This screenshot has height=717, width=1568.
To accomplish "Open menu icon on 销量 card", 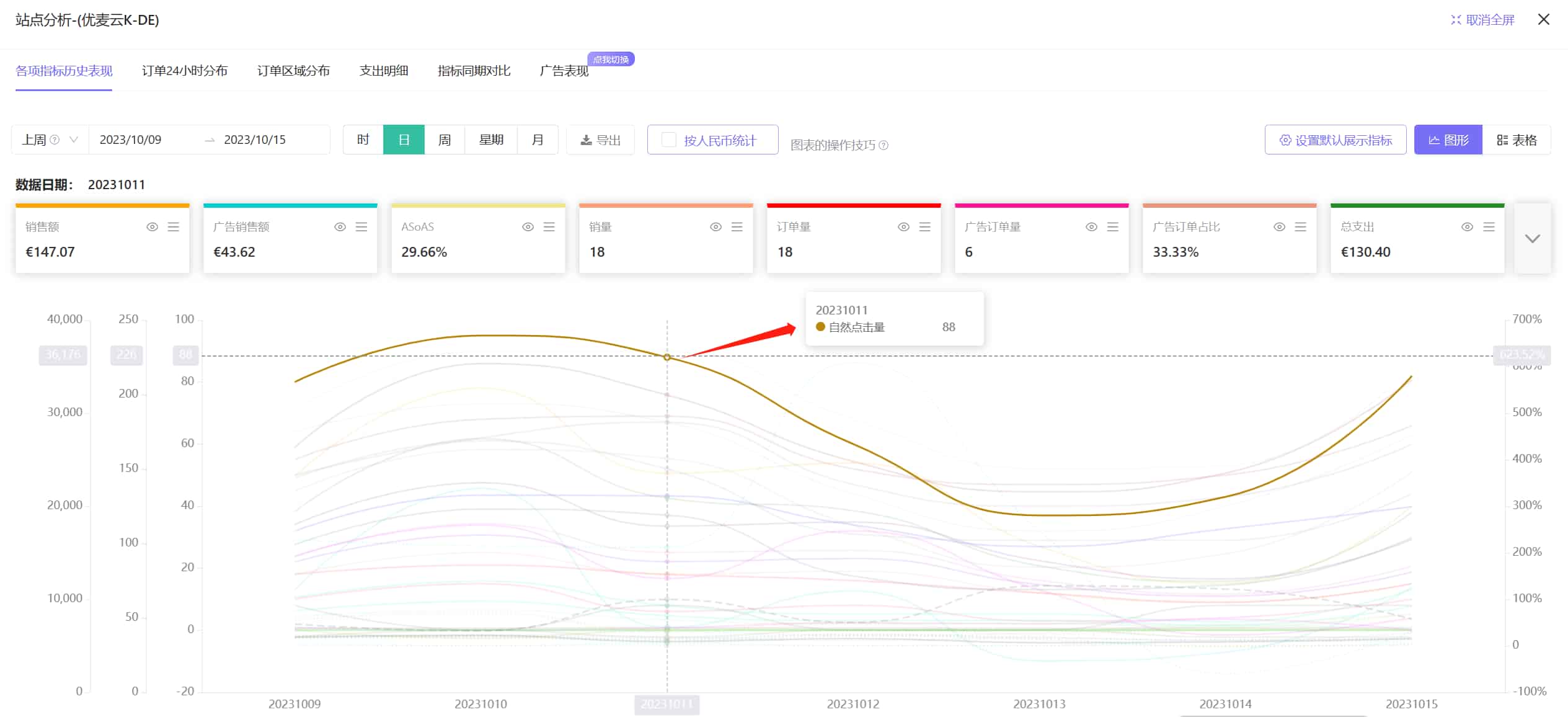I will coord(737,227).
